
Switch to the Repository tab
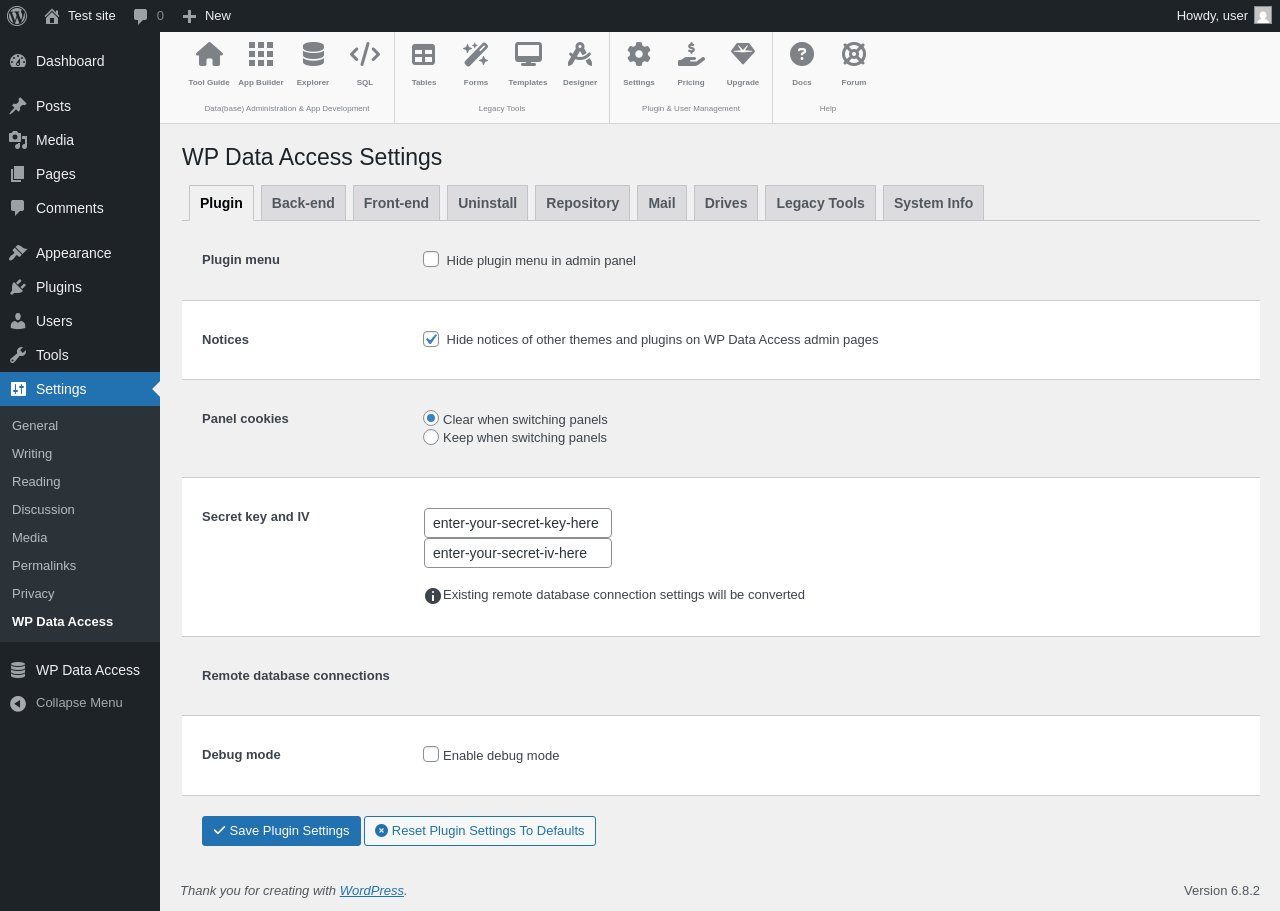coord(582,203)
